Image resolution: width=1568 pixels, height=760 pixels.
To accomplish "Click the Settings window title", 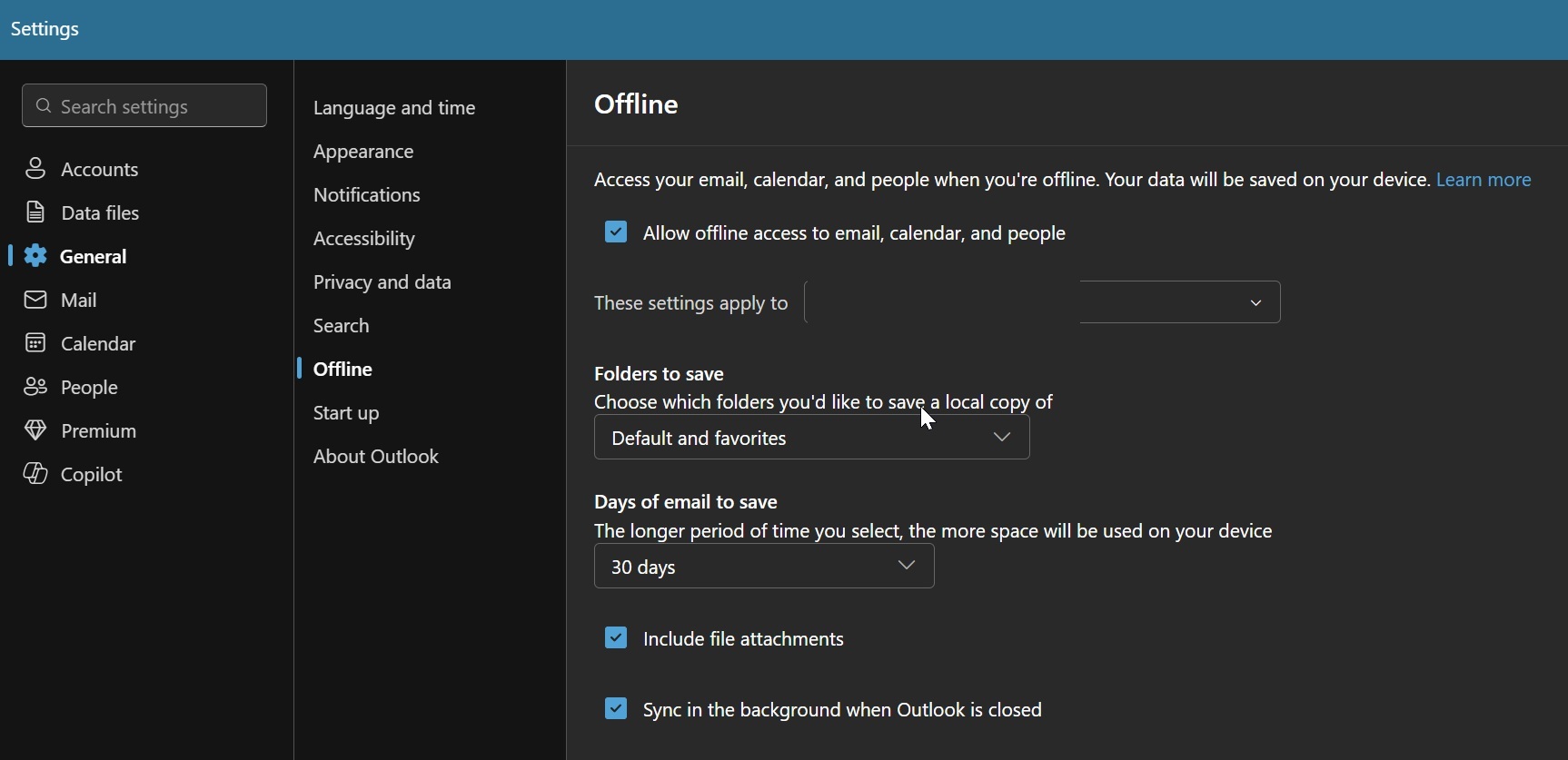I will tap(45, 29).
